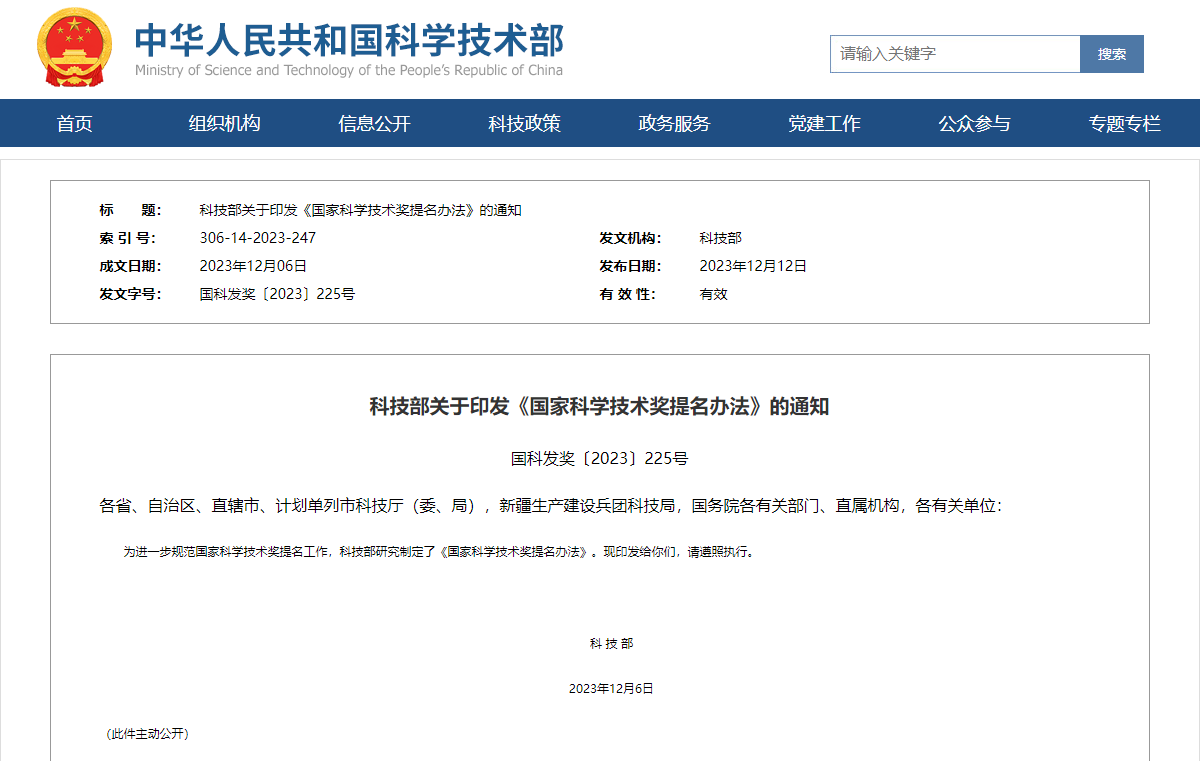Click the document number in the metadata table

point(277,294)
